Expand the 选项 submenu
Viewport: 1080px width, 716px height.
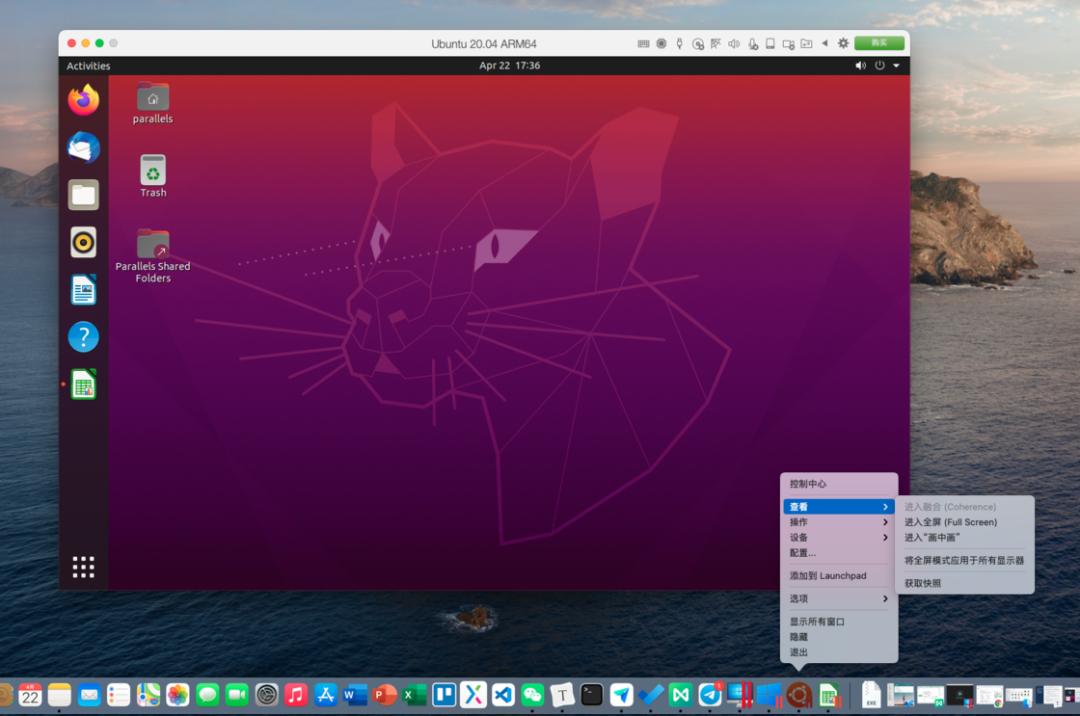point(838,598)
